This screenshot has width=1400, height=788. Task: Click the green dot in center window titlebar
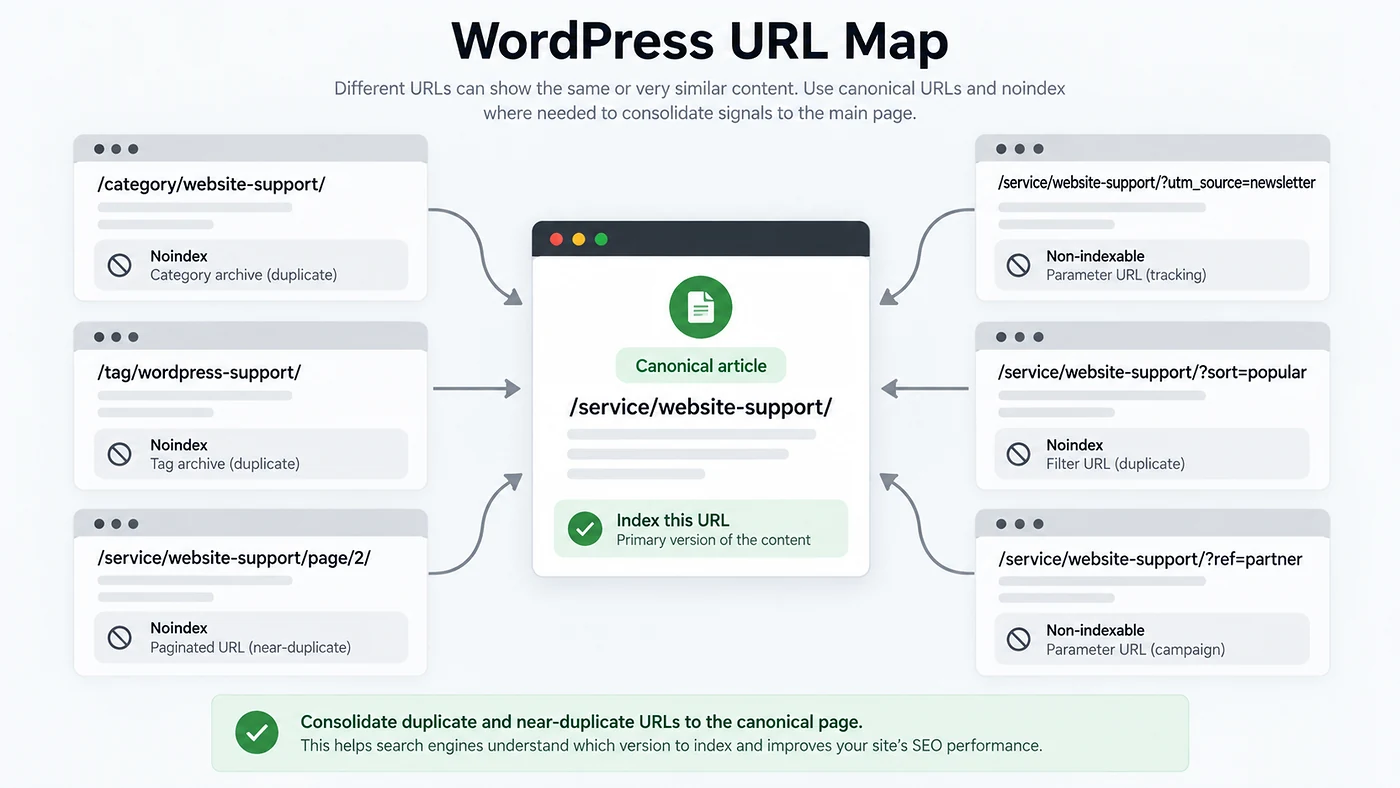pos(601,239)
